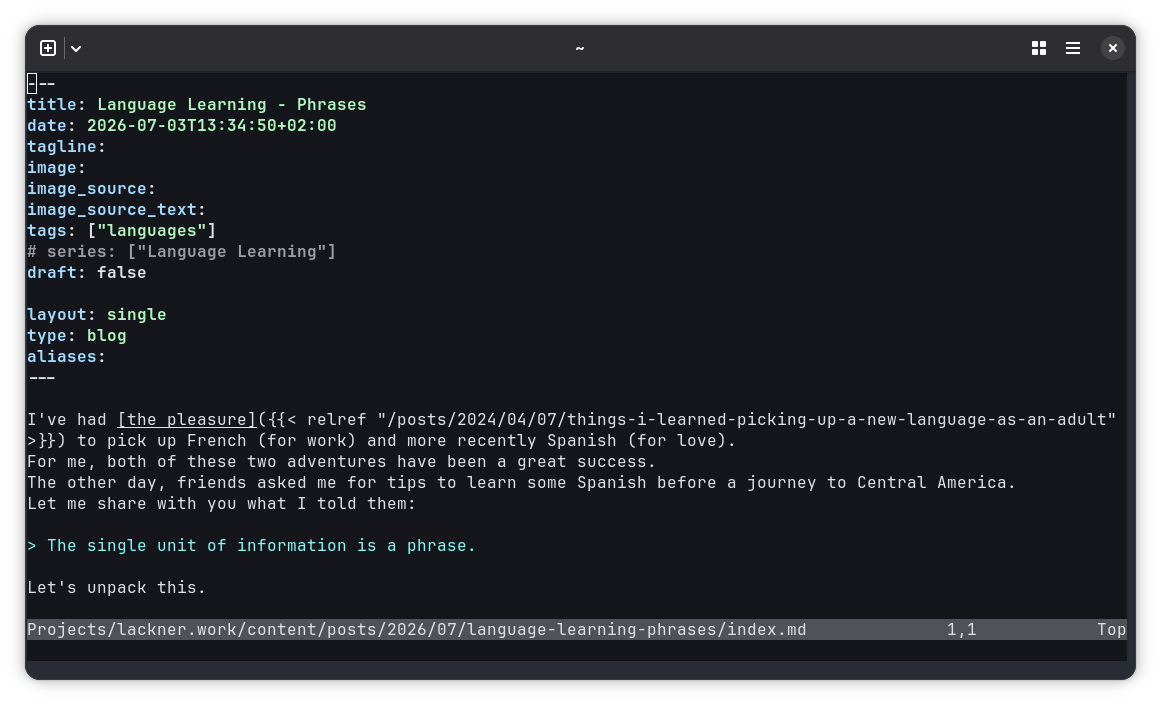Click the date value 2026-07-03T13:34:50+02:00
The image size is (1161, 705).
pos(212,126)
